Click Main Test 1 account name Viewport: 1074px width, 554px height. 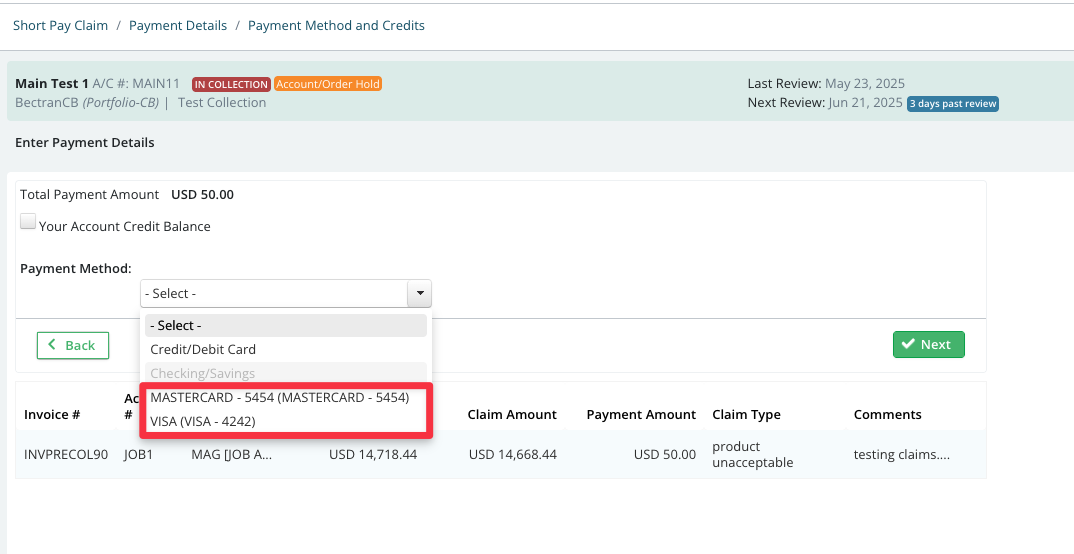(52, 84)
